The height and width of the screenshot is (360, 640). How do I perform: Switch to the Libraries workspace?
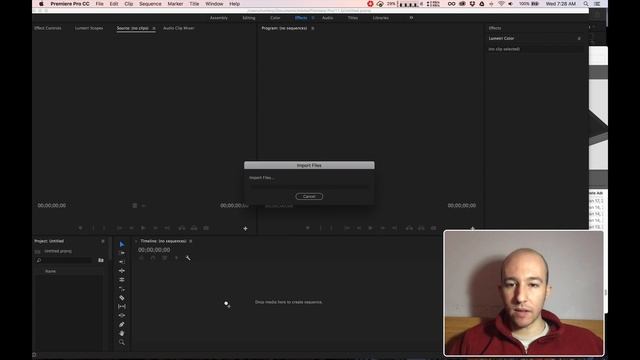[381, 18]
